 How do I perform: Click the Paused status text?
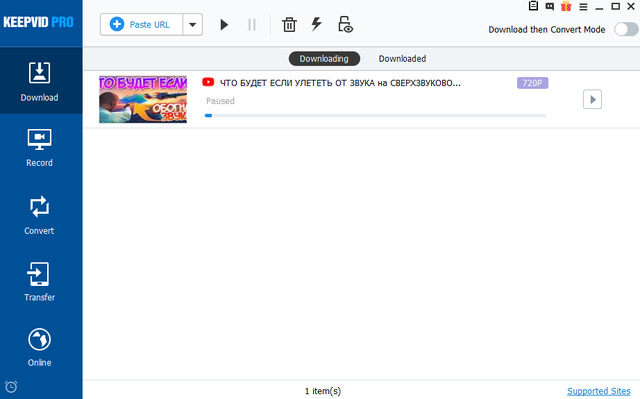click(220, 101)
